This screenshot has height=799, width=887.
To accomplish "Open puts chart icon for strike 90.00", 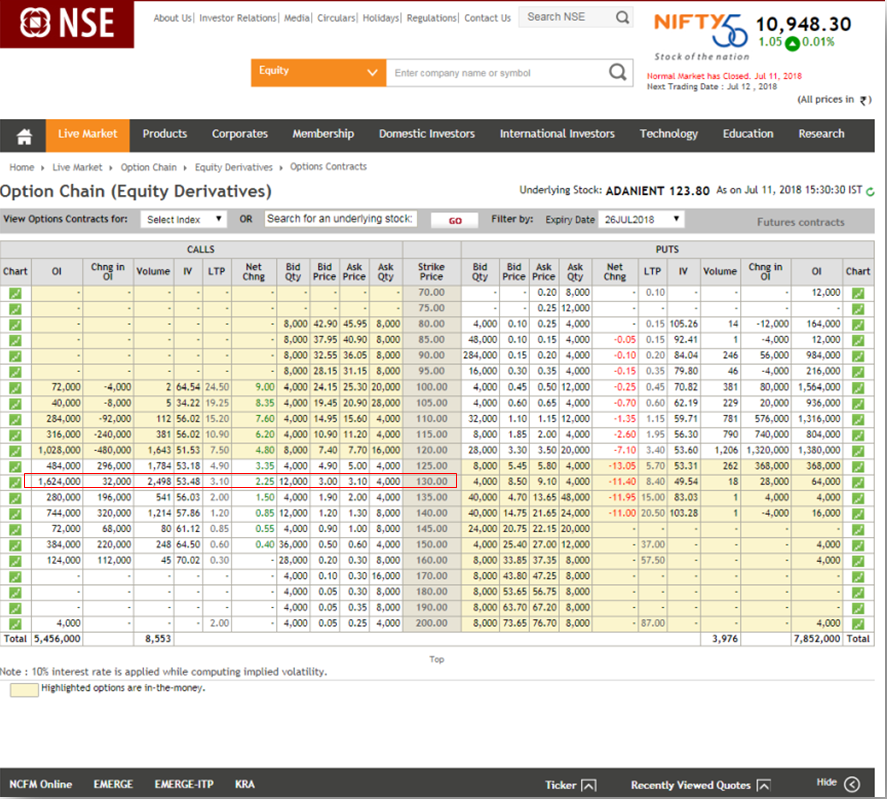I will (x=858, y=356).
